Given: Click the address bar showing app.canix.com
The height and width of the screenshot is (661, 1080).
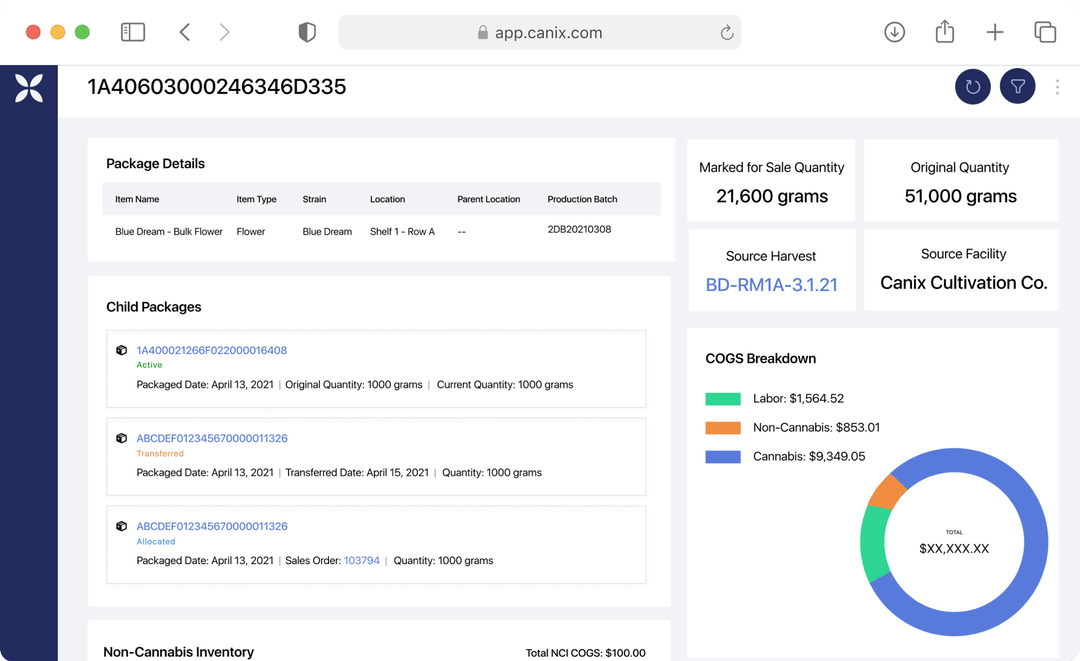Looking at the screenshot, I should point(540,31).
